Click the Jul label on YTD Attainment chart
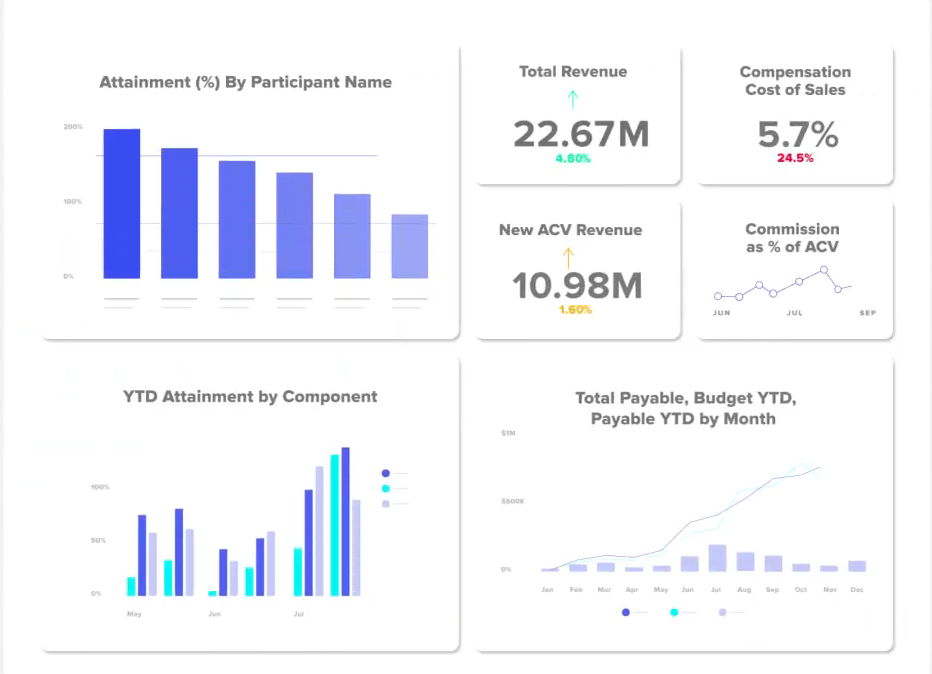 299,614
